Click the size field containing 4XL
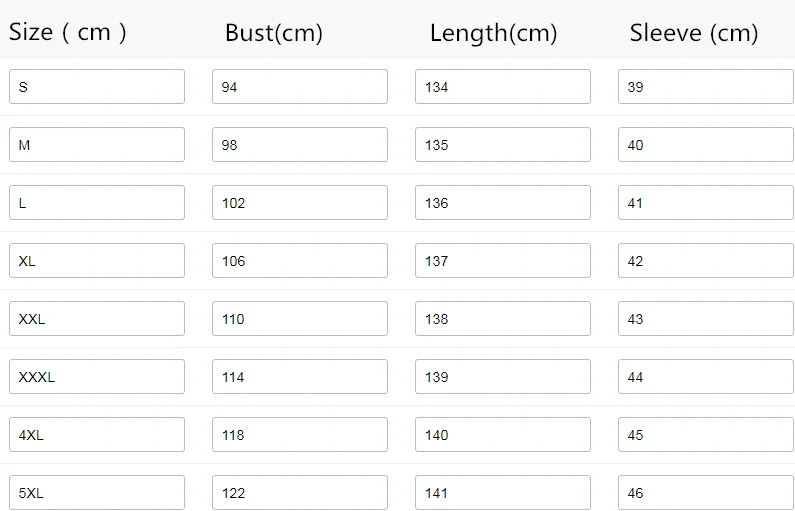Screen dimensions: 795x511 [x=97, y=434]
